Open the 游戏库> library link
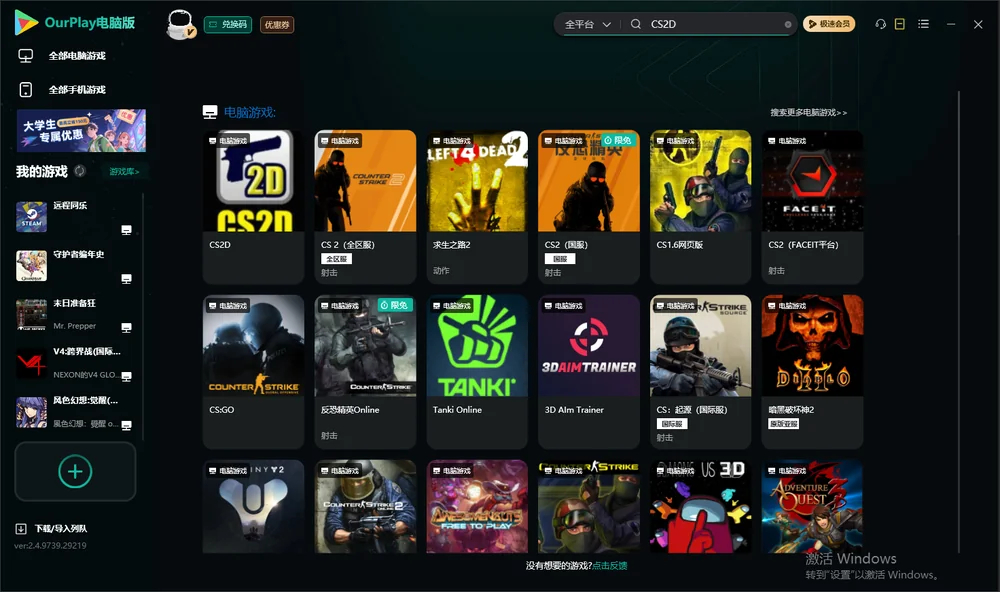The image size is (1000, 592). pyautogui.click(x=124, y=172)
